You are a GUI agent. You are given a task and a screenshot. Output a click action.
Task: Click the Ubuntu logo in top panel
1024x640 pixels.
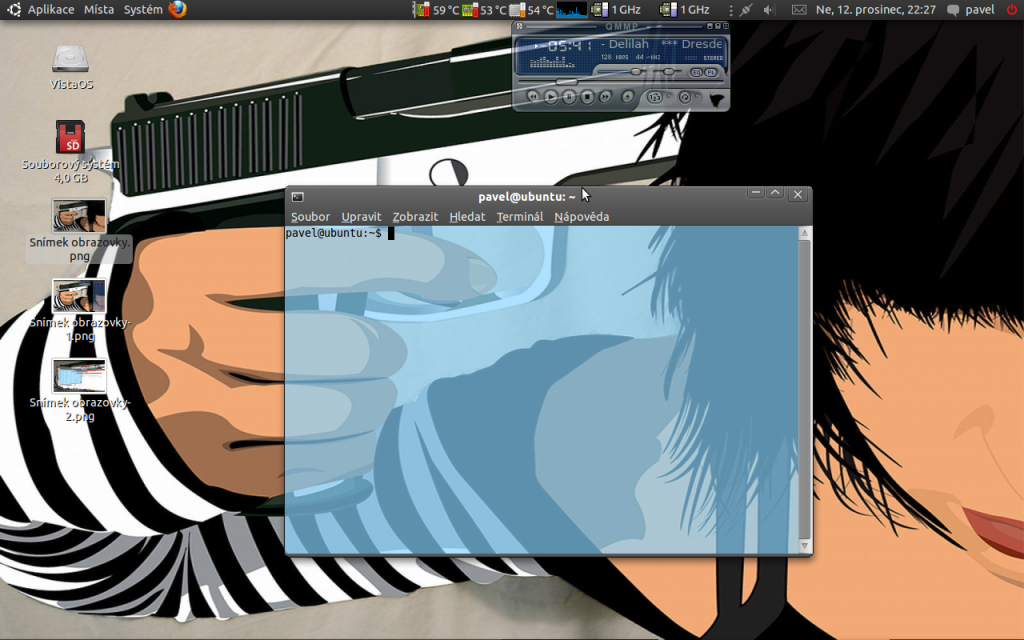(14, 9)
